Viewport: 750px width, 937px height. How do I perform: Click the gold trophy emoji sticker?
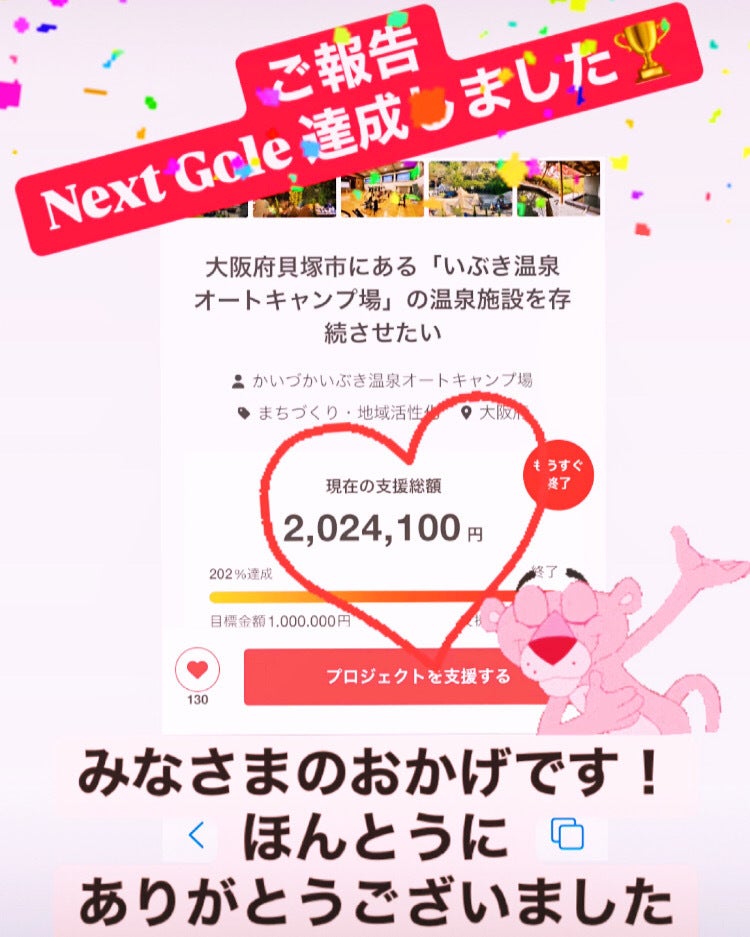[644, 50]
